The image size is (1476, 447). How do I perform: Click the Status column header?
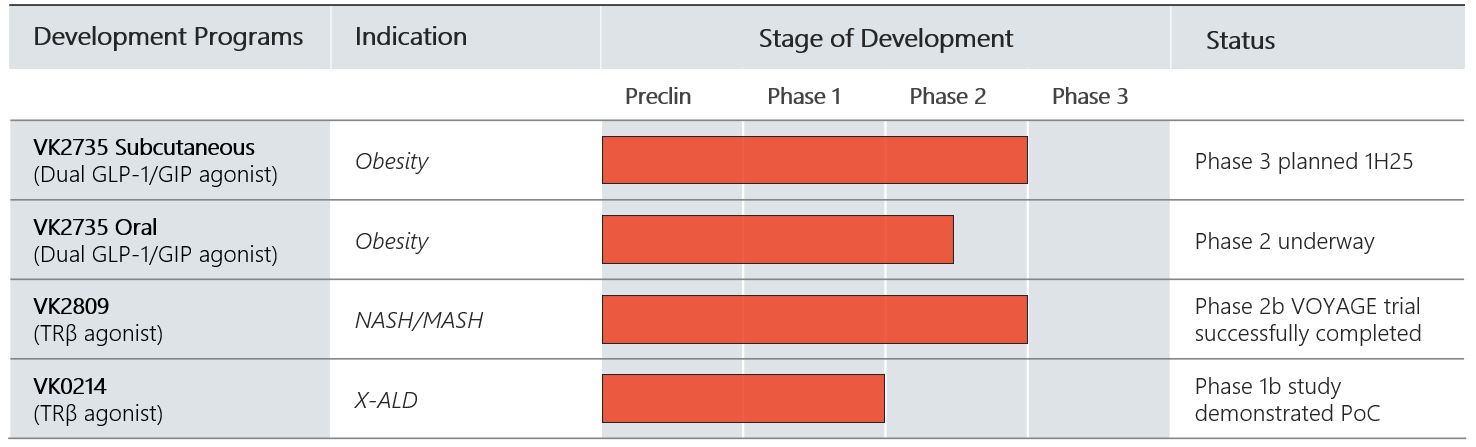pyautogui.click(x=1240, y=40)
